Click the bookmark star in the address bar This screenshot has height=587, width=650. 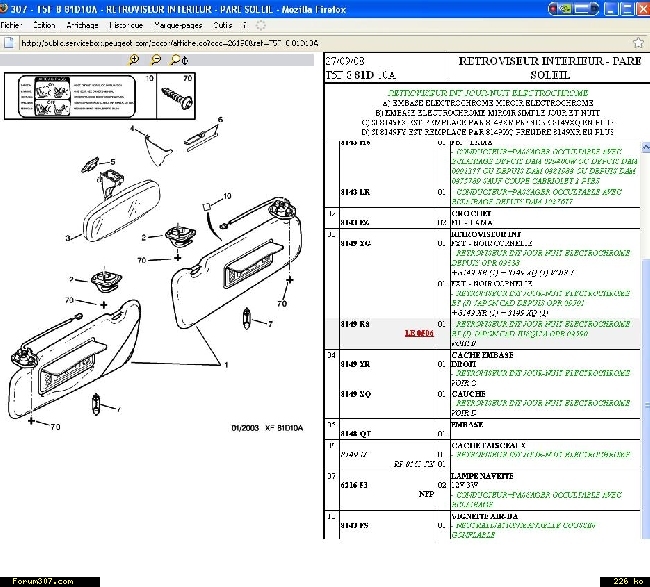coord(638,43)
